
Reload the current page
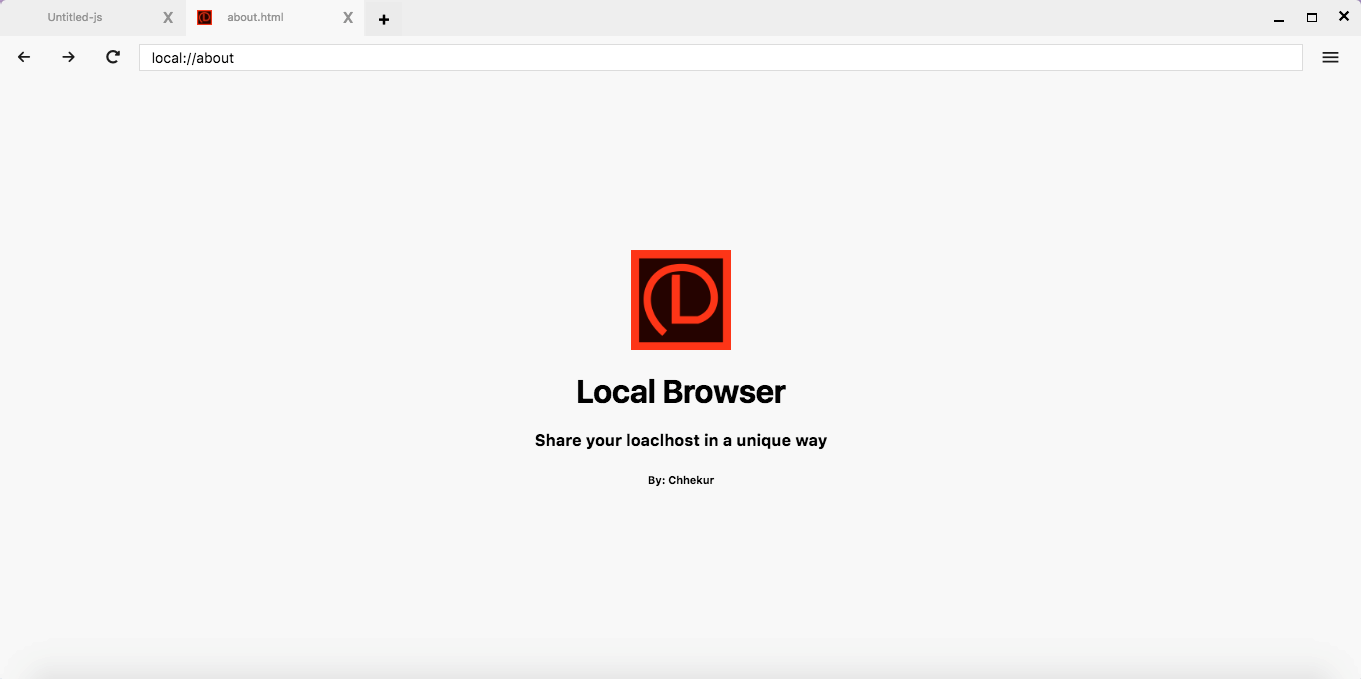[113, 57]
